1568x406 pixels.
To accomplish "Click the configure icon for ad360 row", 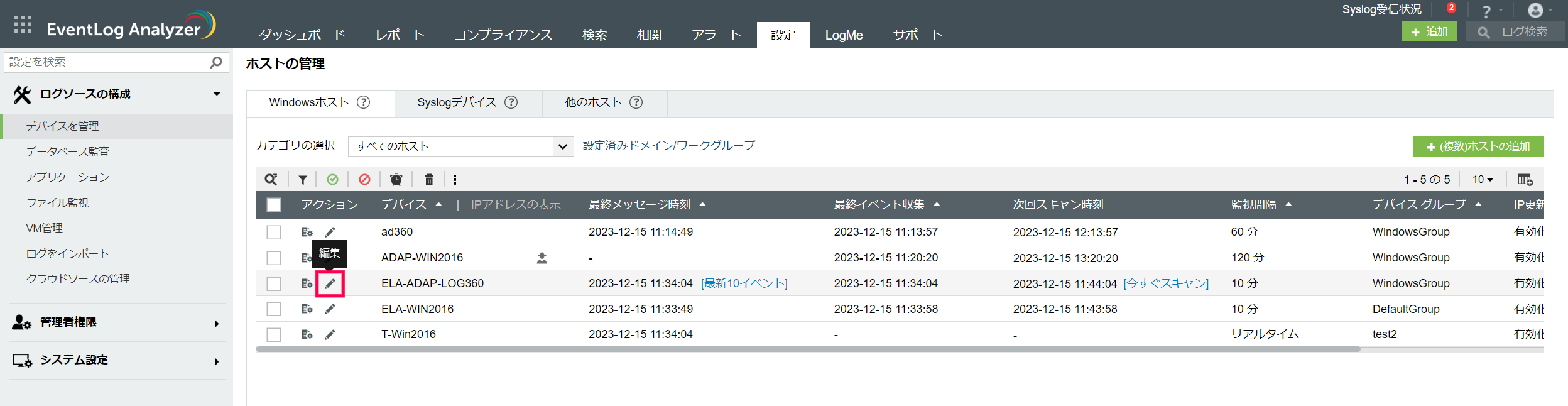I will 307,232.
